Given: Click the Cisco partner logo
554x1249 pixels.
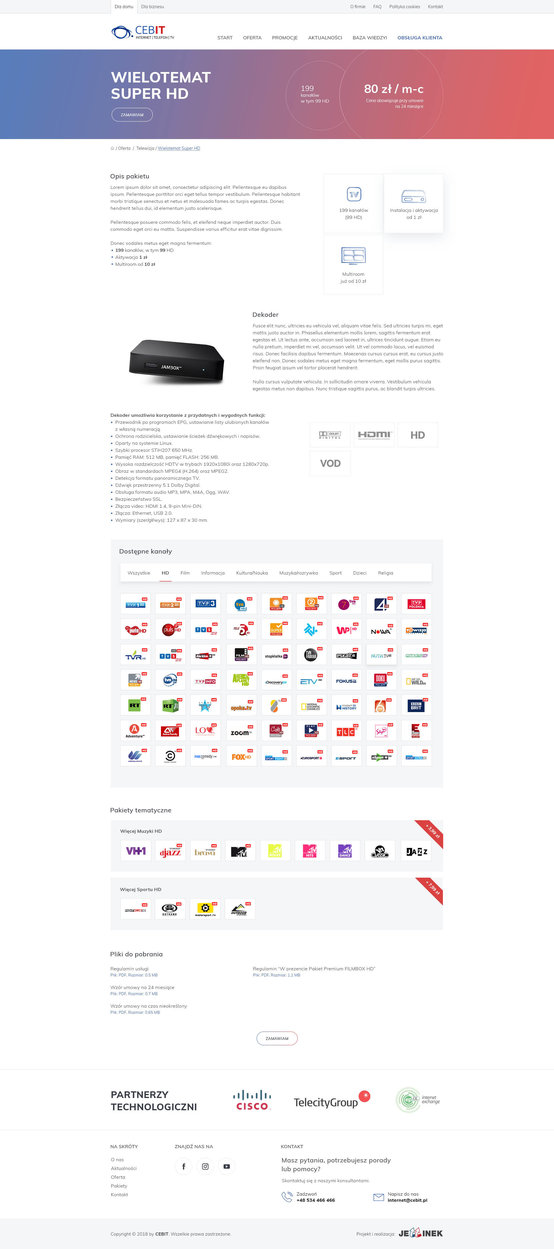Looking at the screenshot, I should (252, 1101).
